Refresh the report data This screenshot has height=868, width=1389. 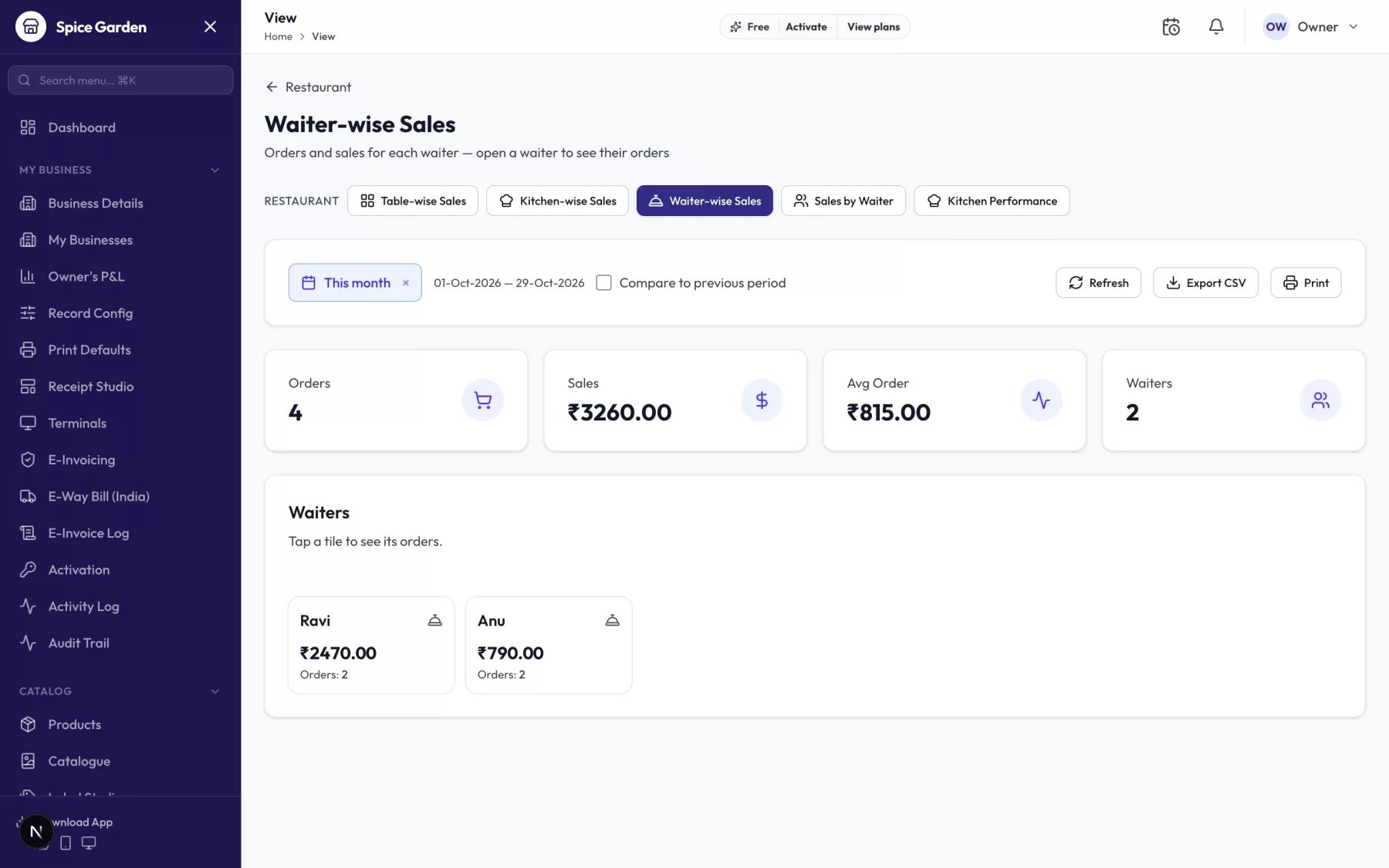(x=1098, y=283)
